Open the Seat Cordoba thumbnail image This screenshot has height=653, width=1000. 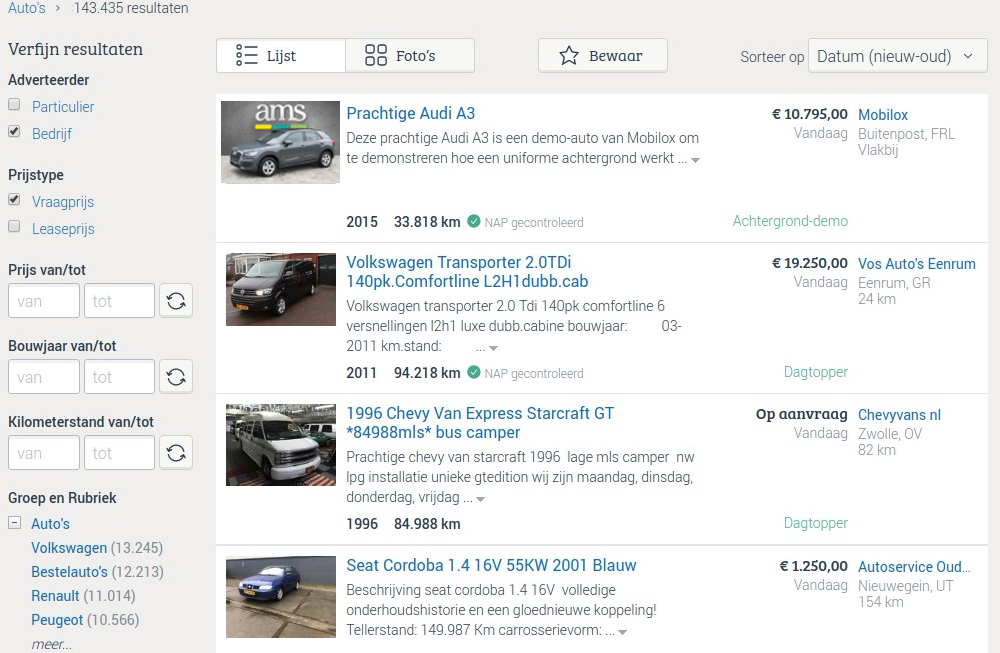point(281,597)
